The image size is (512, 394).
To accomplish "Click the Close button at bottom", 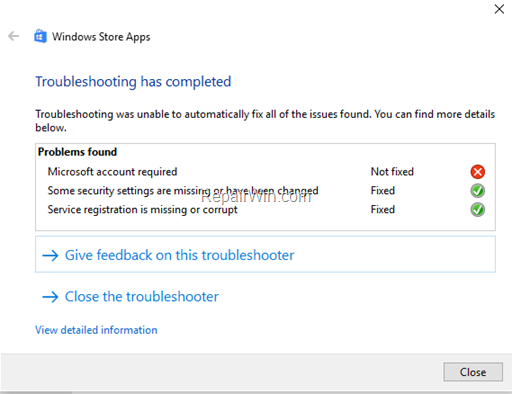I will click(473, 372).
